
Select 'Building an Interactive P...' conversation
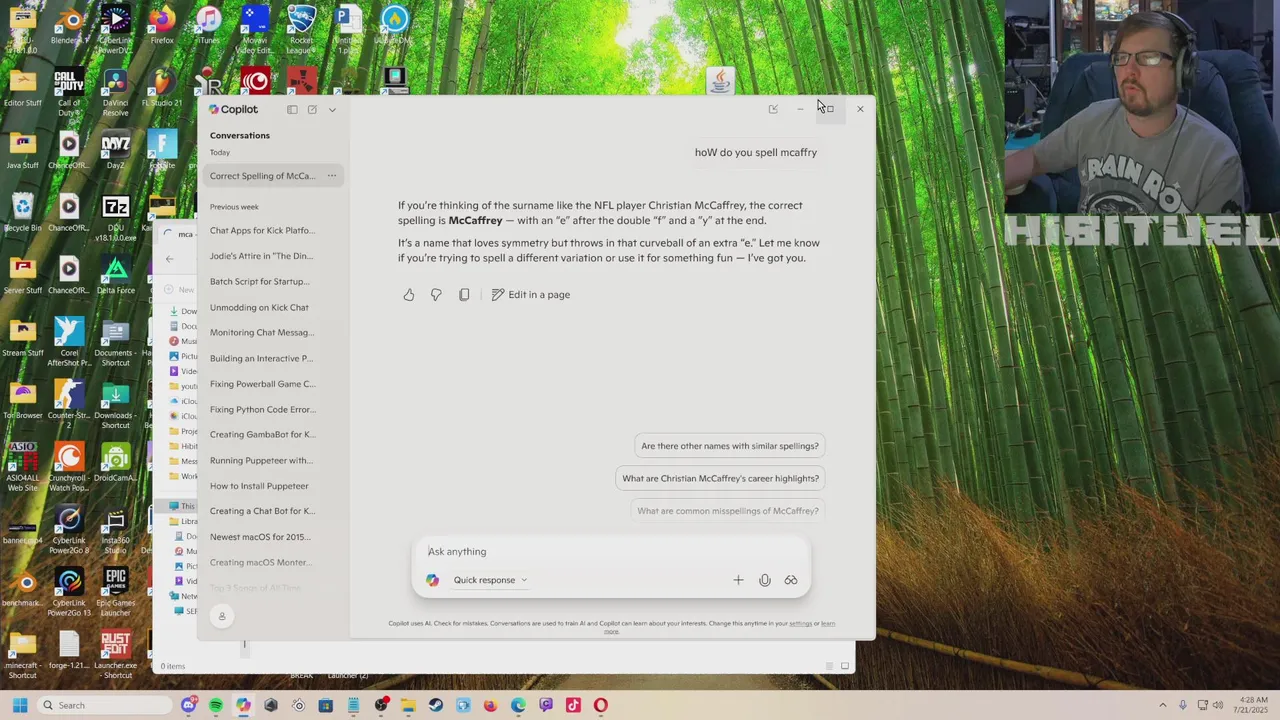261,359
